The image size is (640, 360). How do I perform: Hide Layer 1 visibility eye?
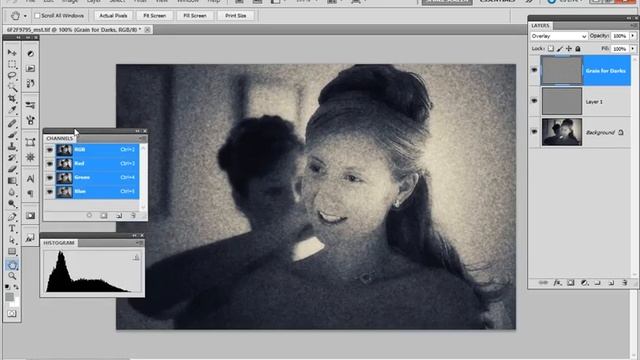(x=534, y=101)
